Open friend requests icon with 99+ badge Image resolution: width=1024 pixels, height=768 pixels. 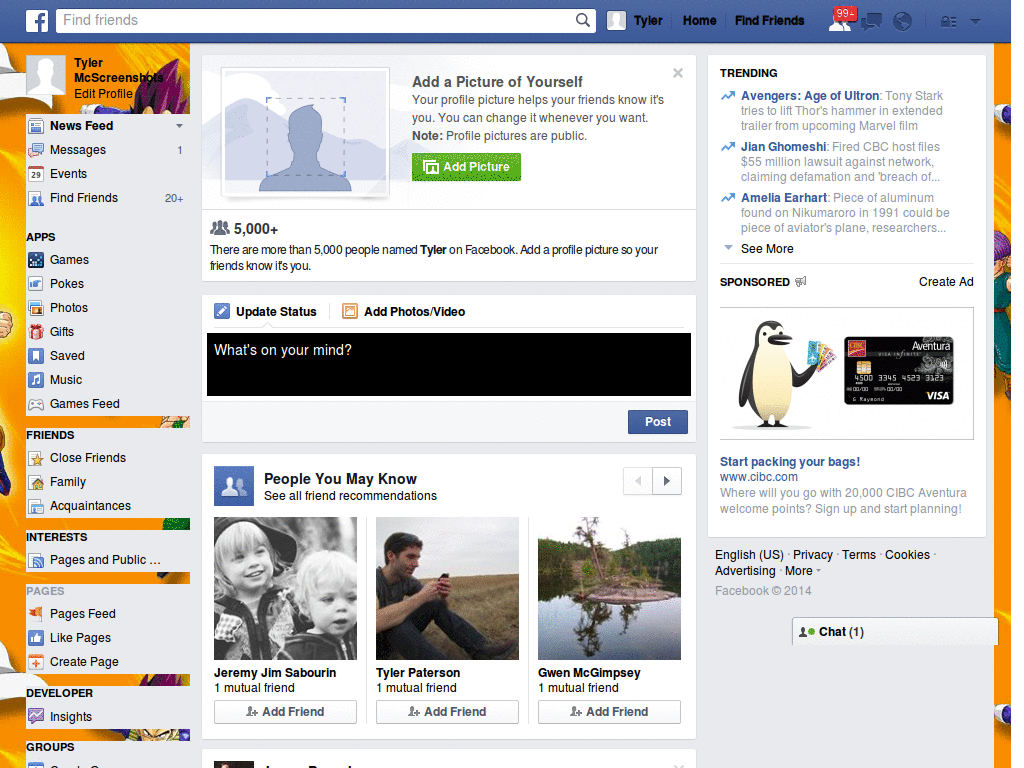[x=840, y=21]
